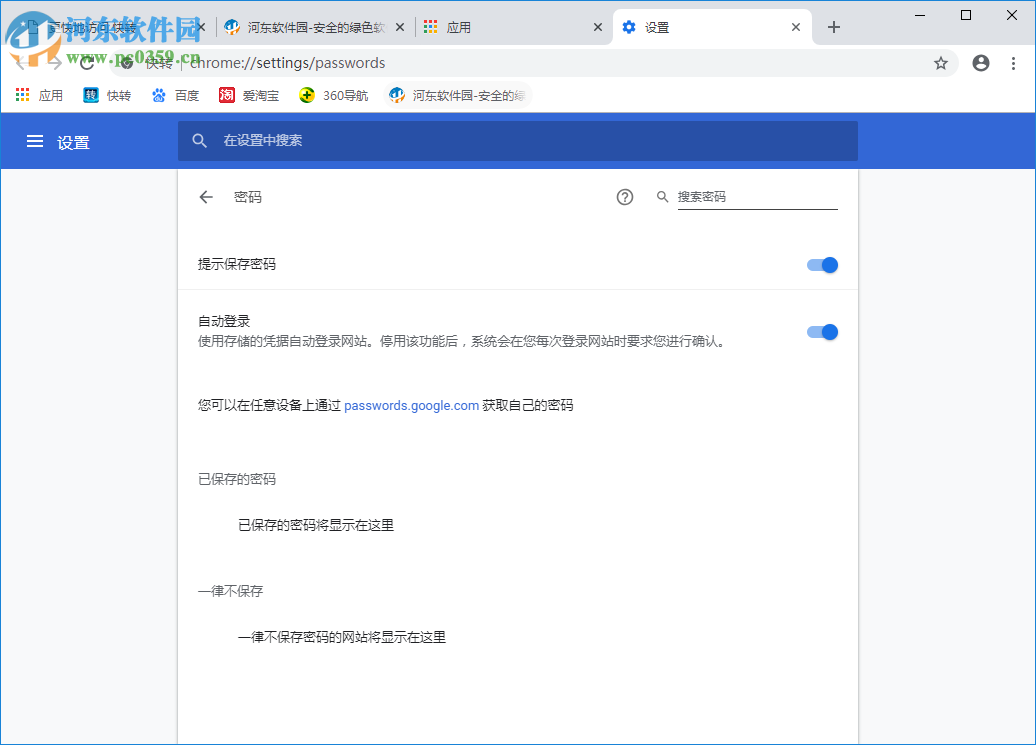Bookmark this page with the star icon
Screen dimensions: 1036x745
[940, 62]
